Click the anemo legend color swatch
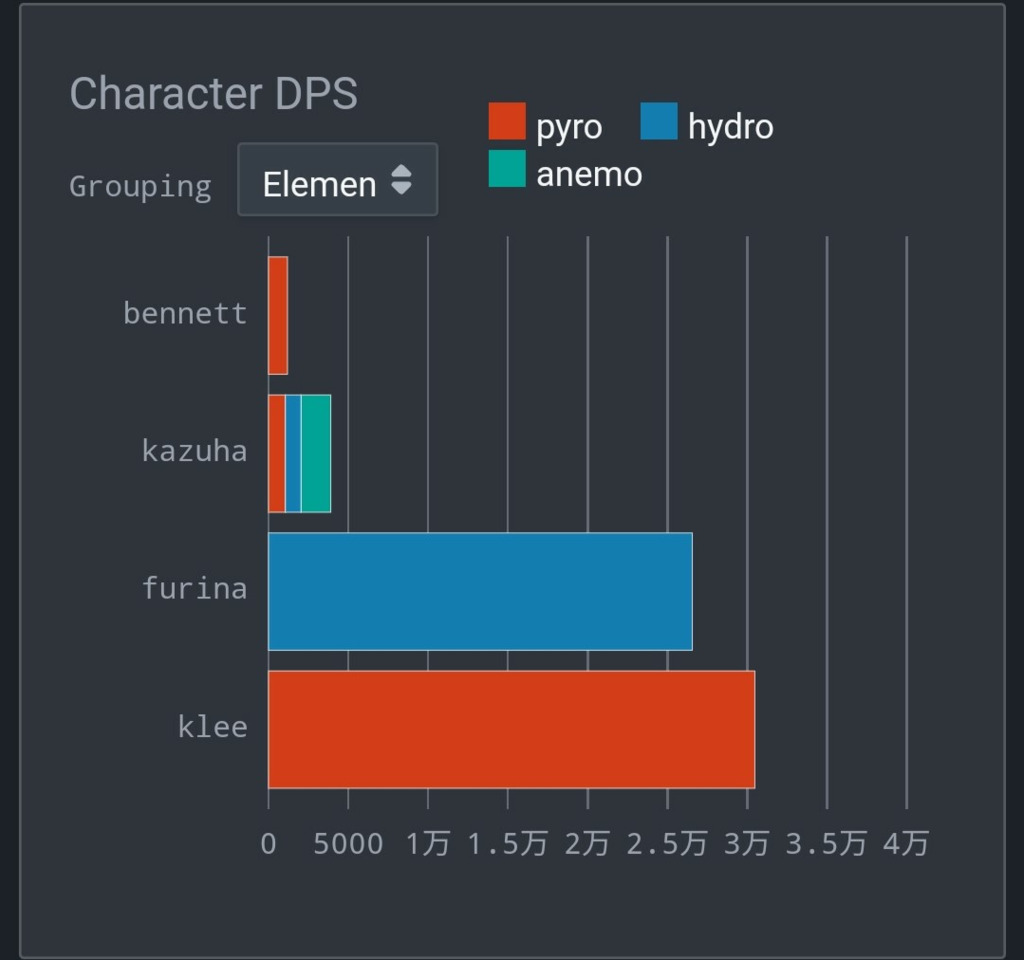This screenshot has width=1024, height=960. tap(506, 168)
